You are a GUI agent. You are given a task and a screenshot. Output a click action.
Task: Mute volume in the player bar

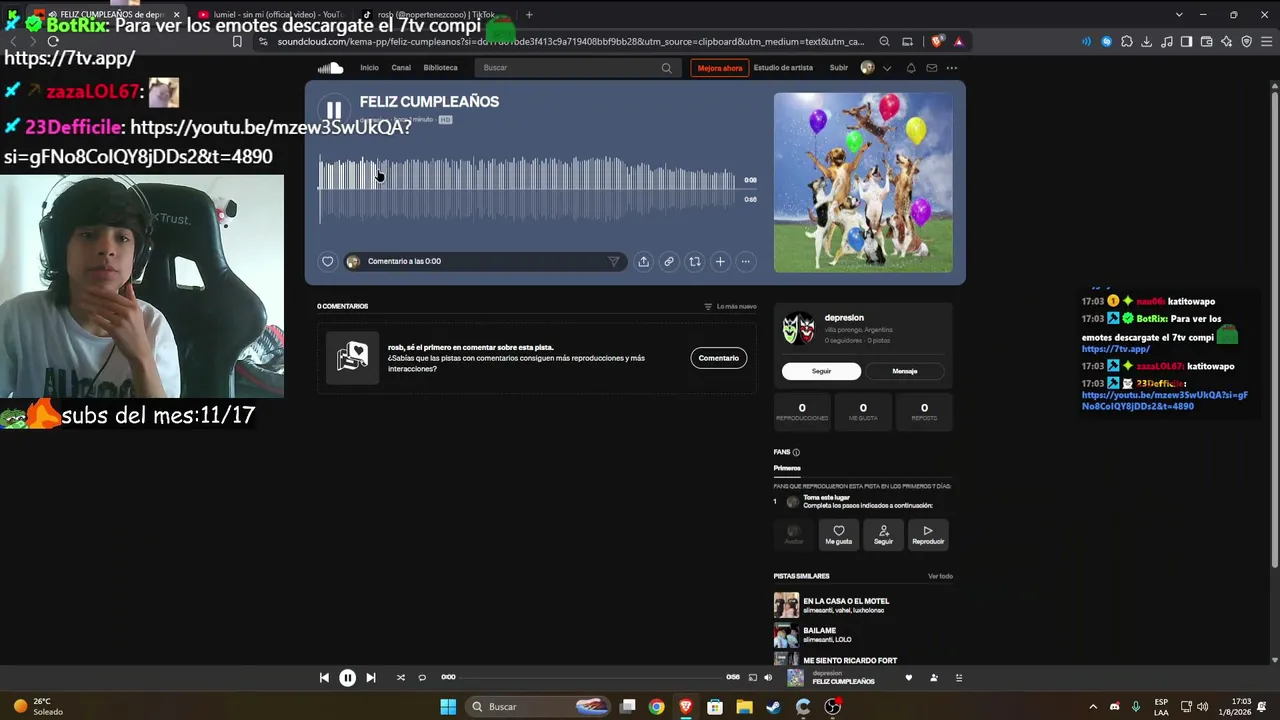(768, 678)
